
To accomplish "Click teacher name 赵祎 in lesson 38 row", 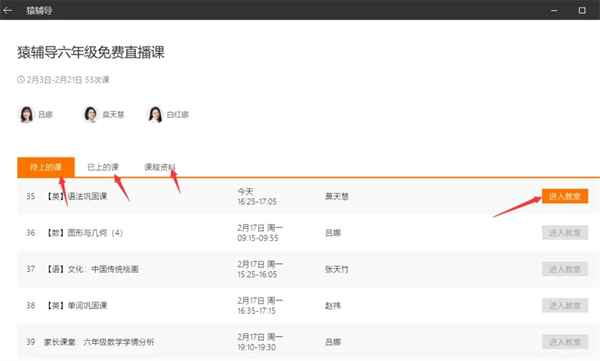I will tap(333, 305).
